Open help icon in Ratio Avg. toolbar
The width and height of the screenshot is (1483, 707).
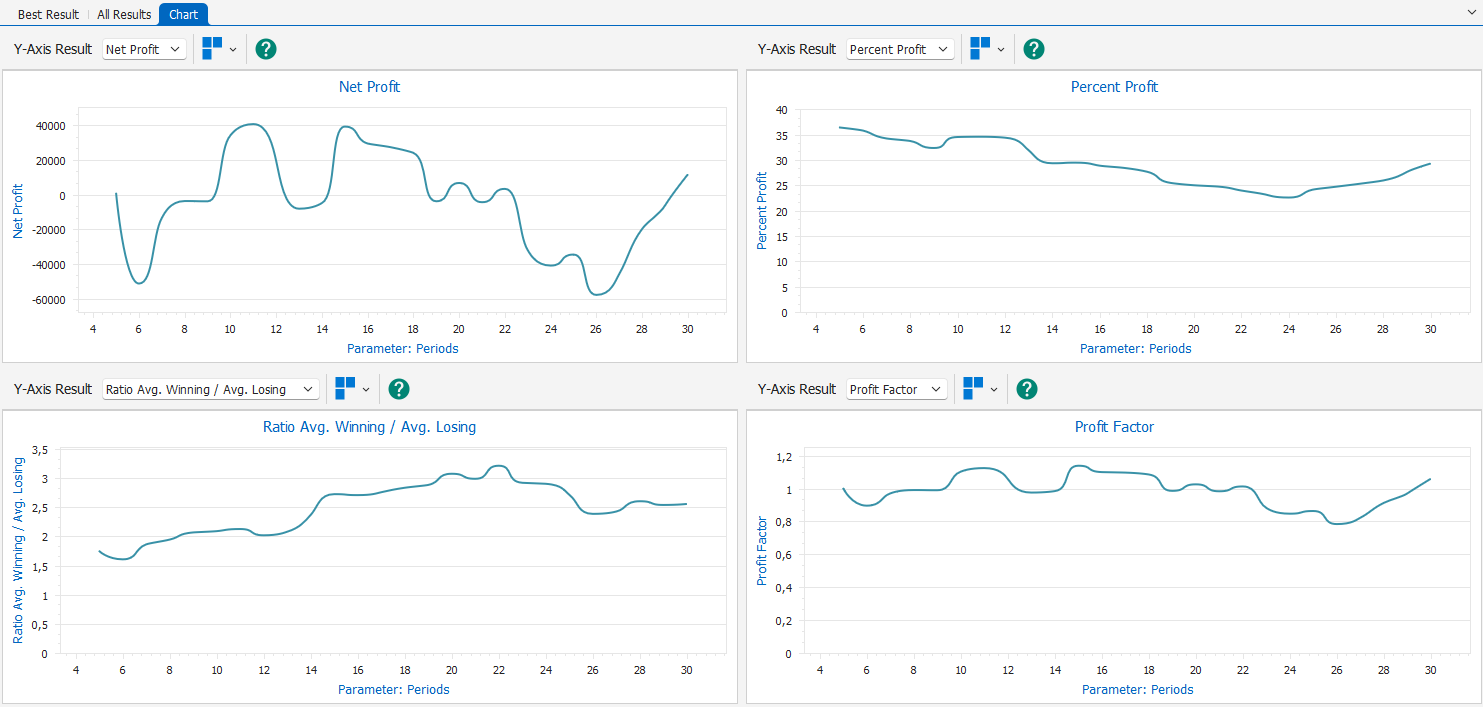399,389
